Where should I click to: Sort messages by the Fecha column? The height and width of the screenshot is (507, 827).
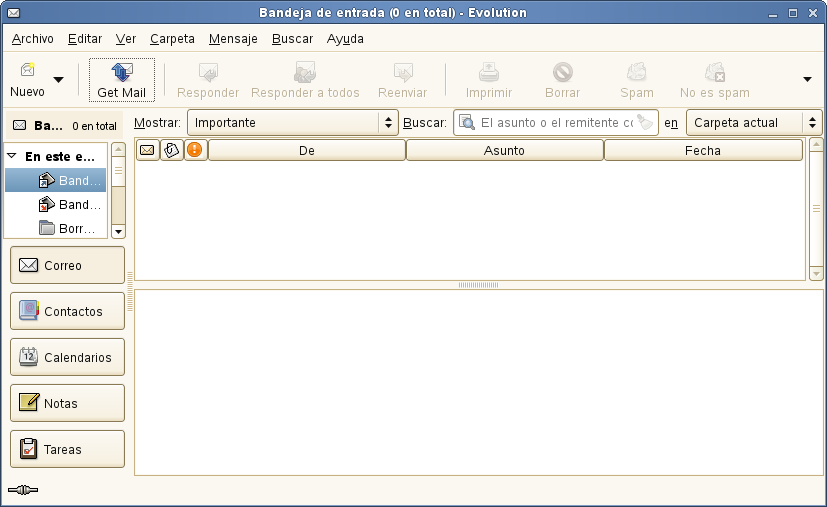(703, 150)
